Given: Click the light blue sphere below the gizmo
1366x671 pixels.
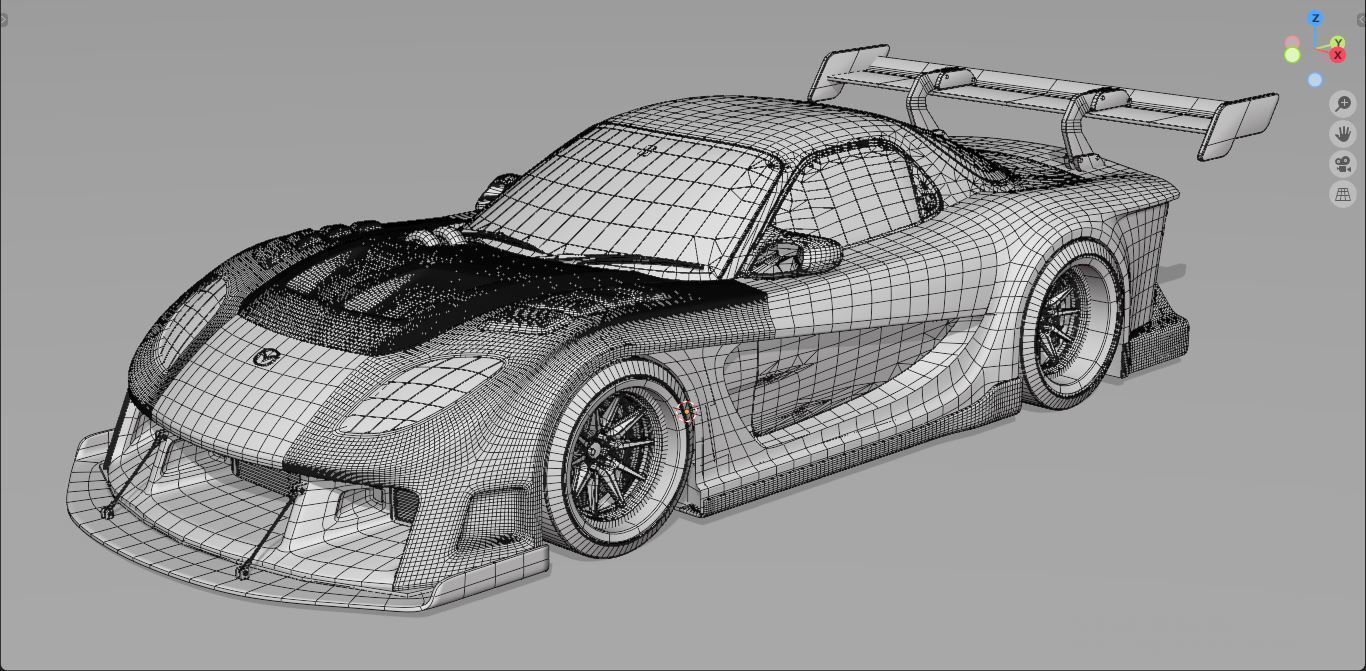Looking at the screenshot, I should pos(1315,79).
